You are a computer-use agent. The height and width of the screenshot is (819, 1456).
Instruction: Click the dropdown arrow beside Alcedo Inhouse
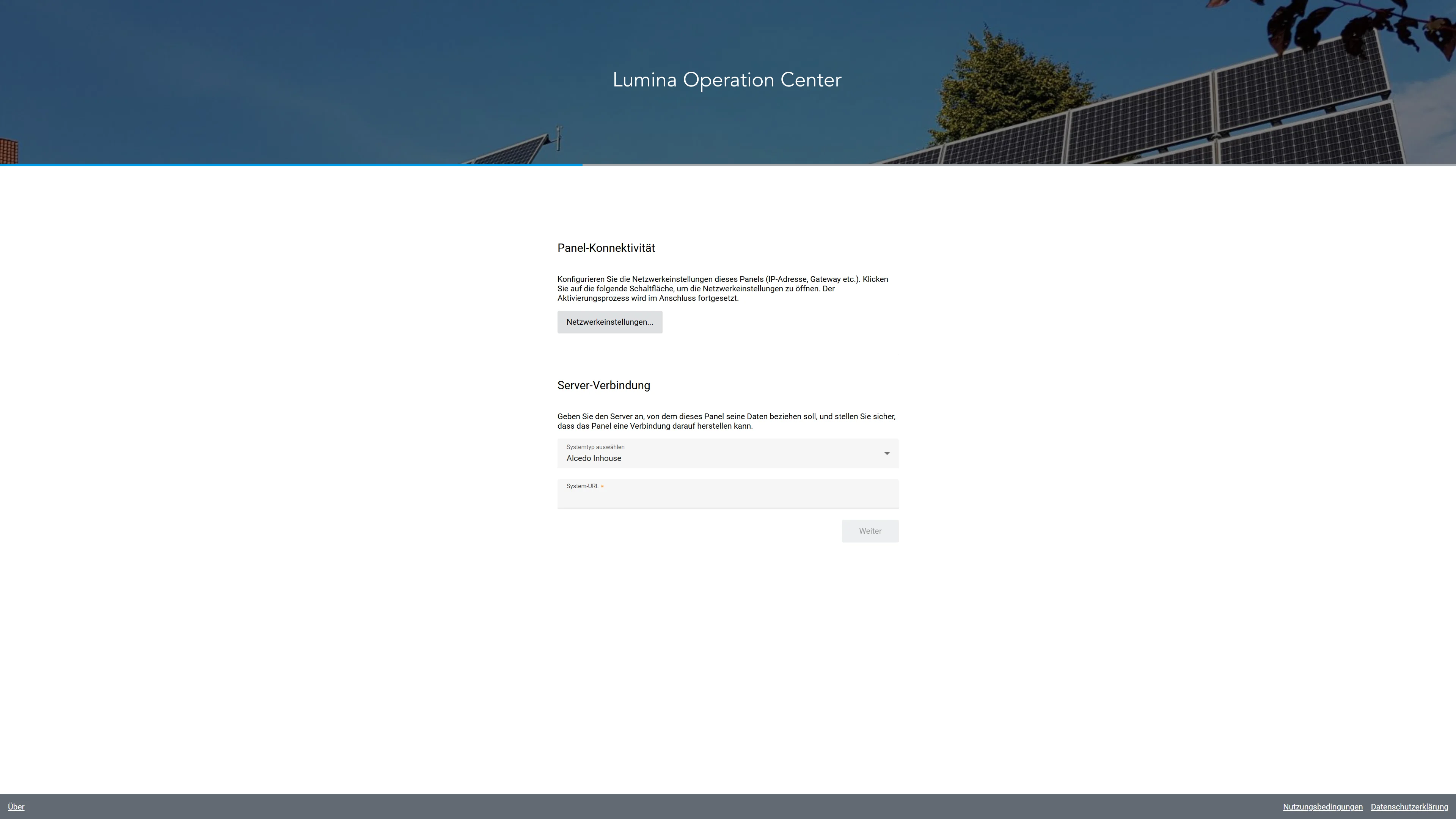[886, 453]
